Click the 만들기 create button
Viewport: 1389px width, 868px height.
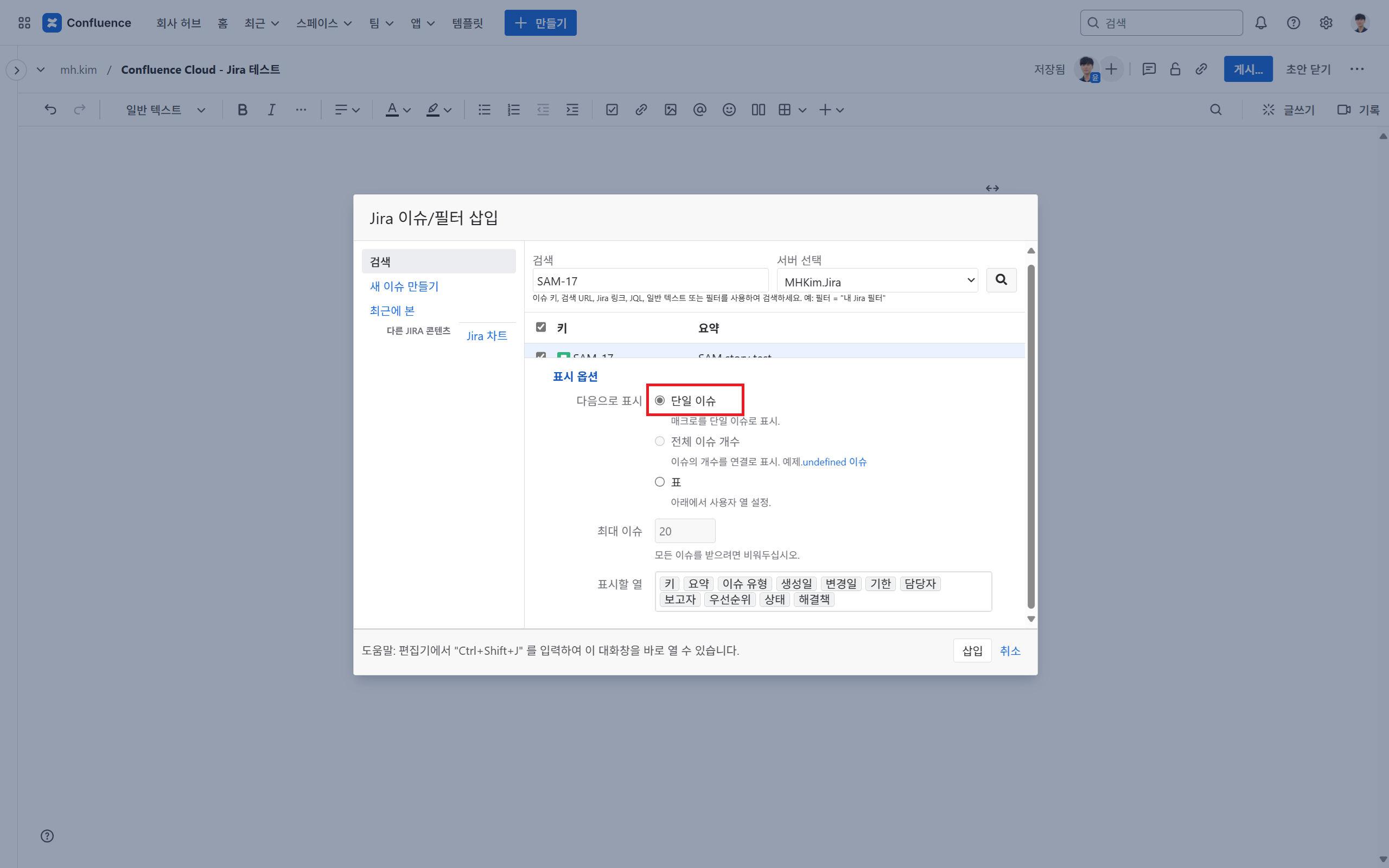click(x=540, y=23)
